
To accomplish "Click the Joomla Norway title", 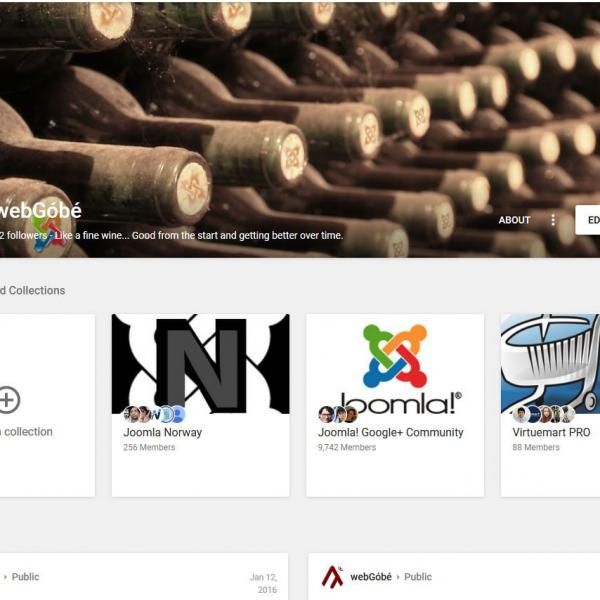I will (163, 432).
